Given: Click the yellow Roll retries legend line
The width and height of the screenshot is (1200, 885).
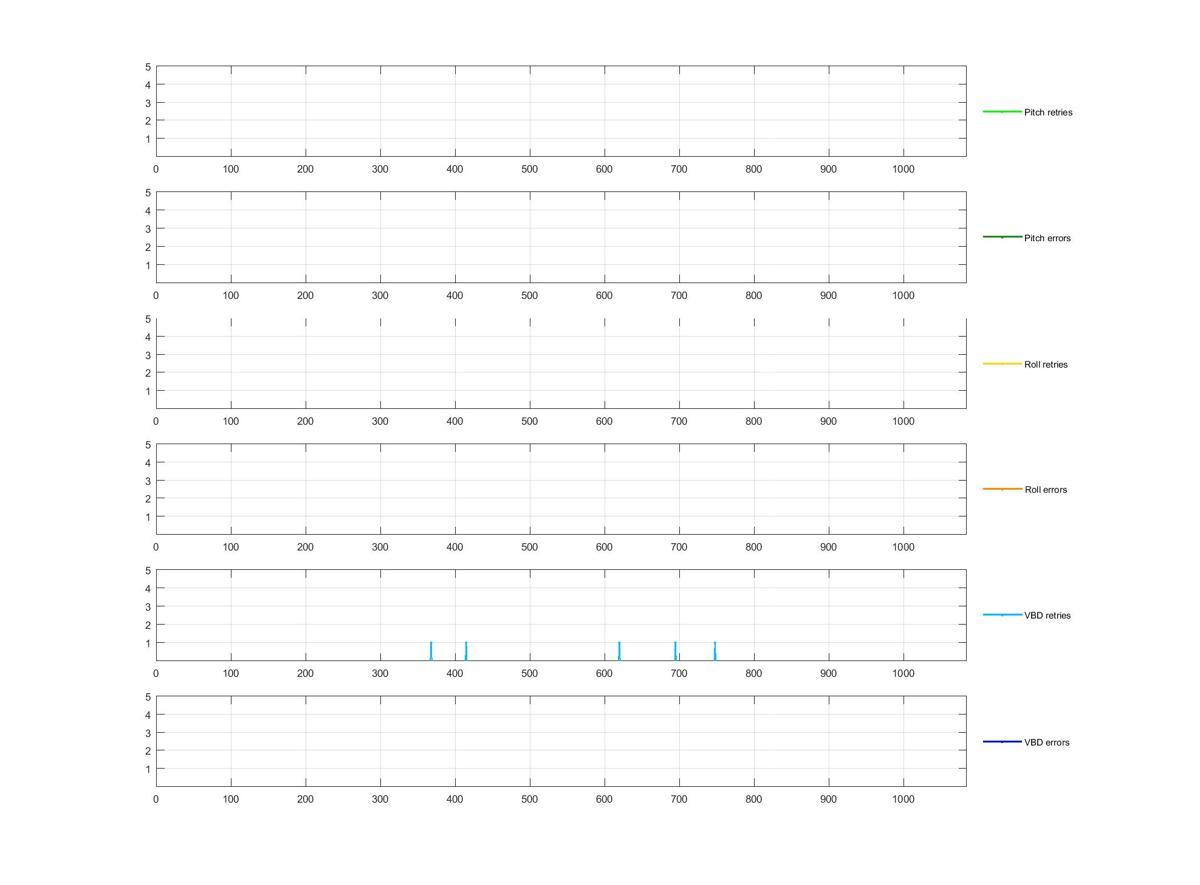Looking at the screenshot, I should (1002, 363).
